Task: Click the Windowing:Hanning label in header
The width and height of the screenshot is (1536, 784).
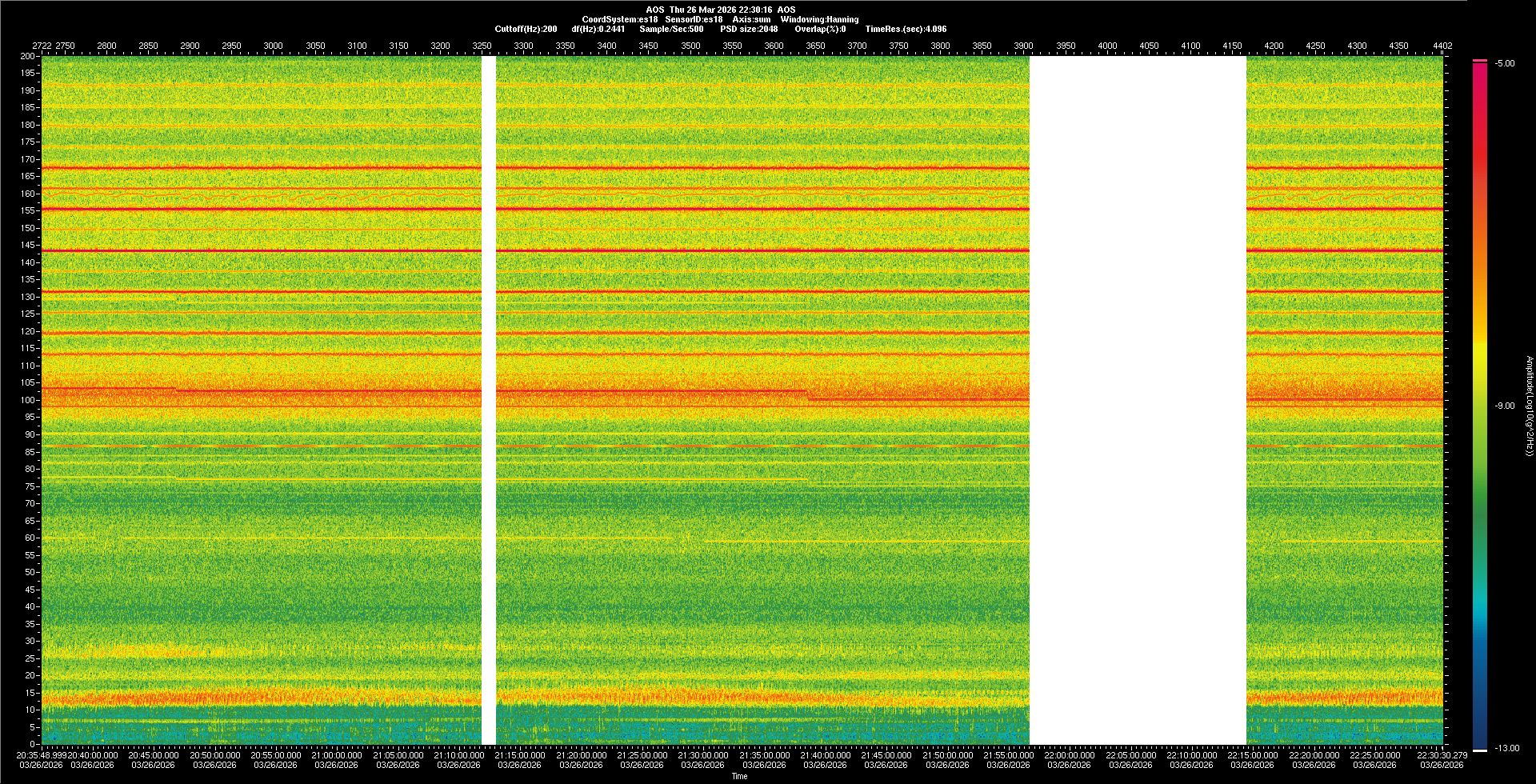Action: click(819, 19)
